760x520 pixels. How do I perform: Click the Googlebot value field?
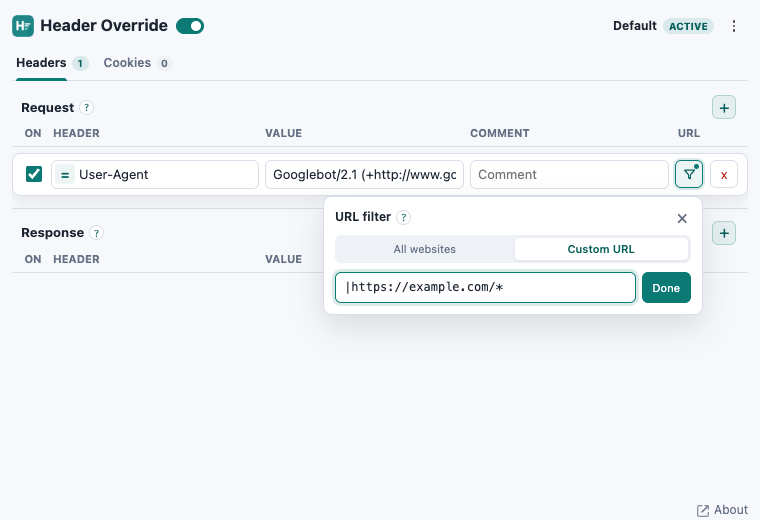(364, 174)
